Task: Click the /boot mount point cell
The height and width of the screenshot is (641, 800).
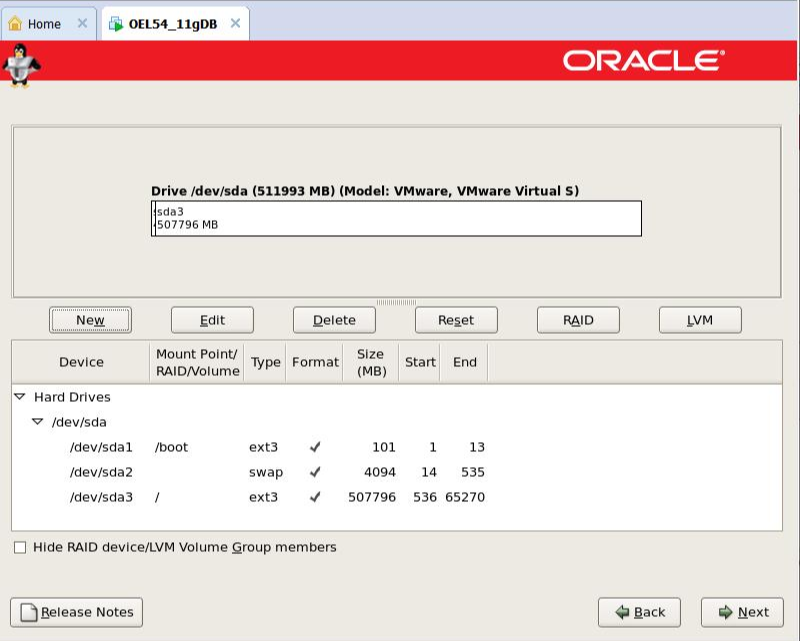Action: pos(171,447)
